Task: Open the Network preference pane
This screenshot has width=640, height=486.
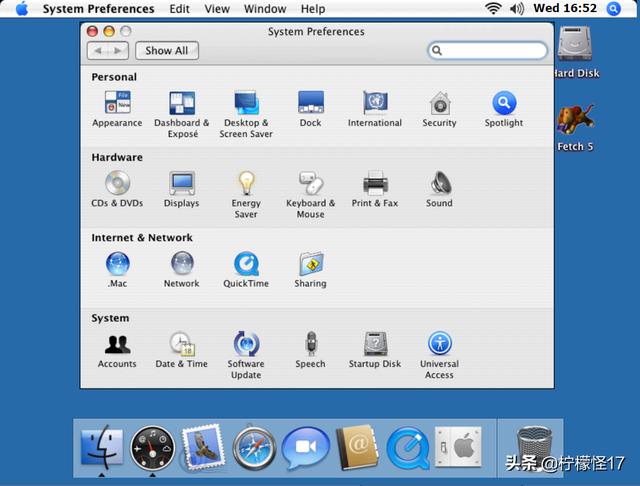Action: [x=182, y=264]
